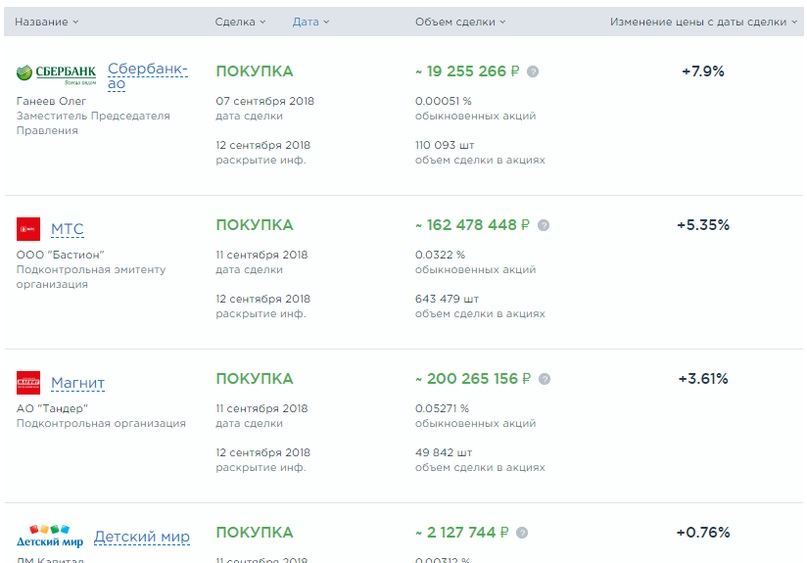Click ПОКУПКА in the Сбербанк row
807x563 pixels.
coord(254,72)
